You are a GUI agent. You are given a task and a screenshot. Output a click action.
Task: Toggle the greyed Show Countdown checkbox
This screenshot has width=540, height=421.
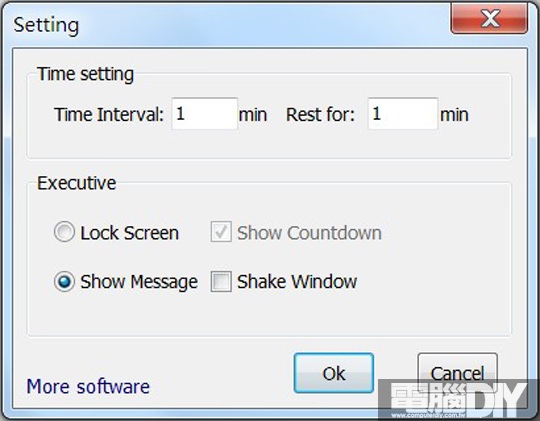[x=221, y=232]
